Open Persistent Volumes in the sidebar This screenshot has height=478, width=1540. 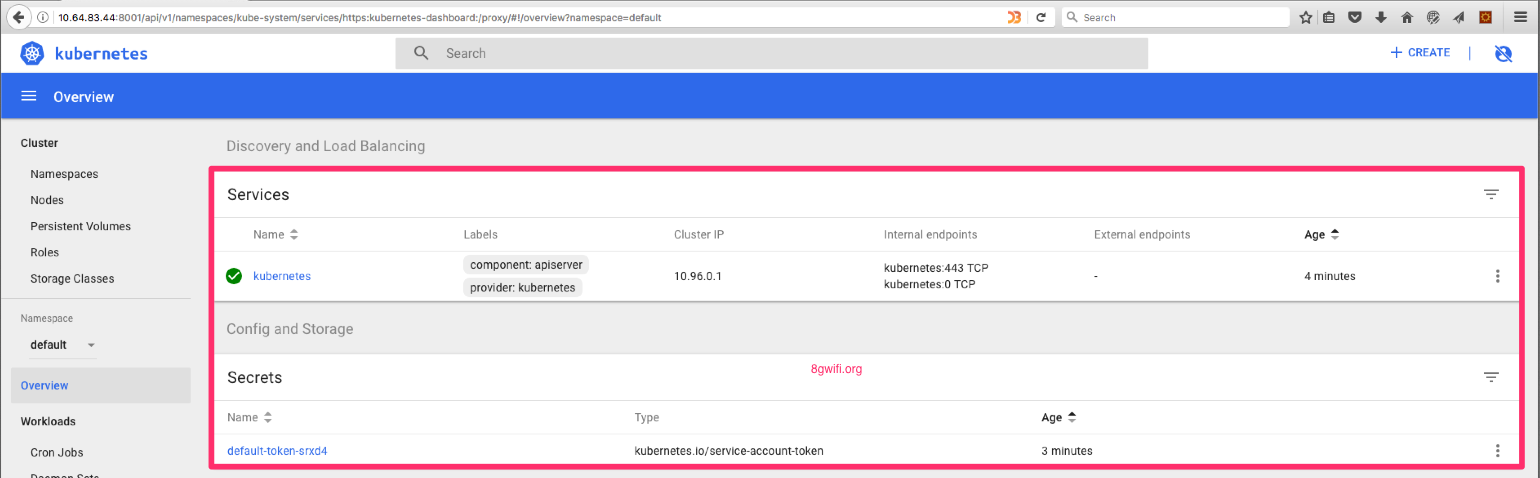pos(80,226)
